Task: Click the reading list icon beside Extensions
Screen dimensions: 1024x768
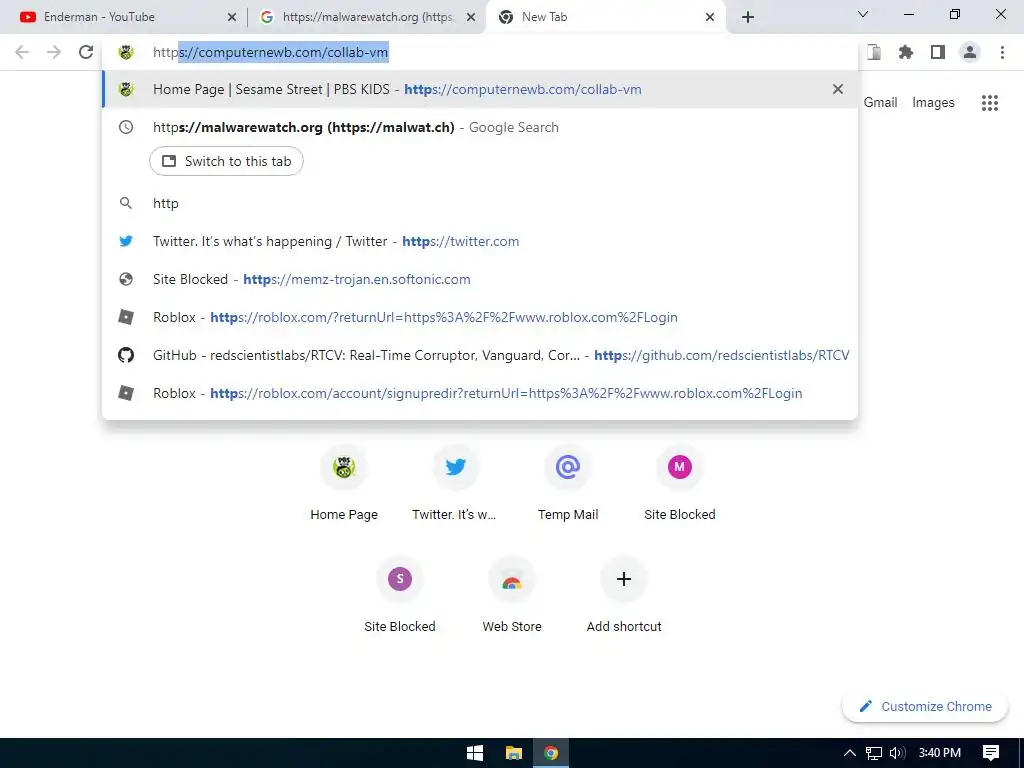Action: coord(874,52)
